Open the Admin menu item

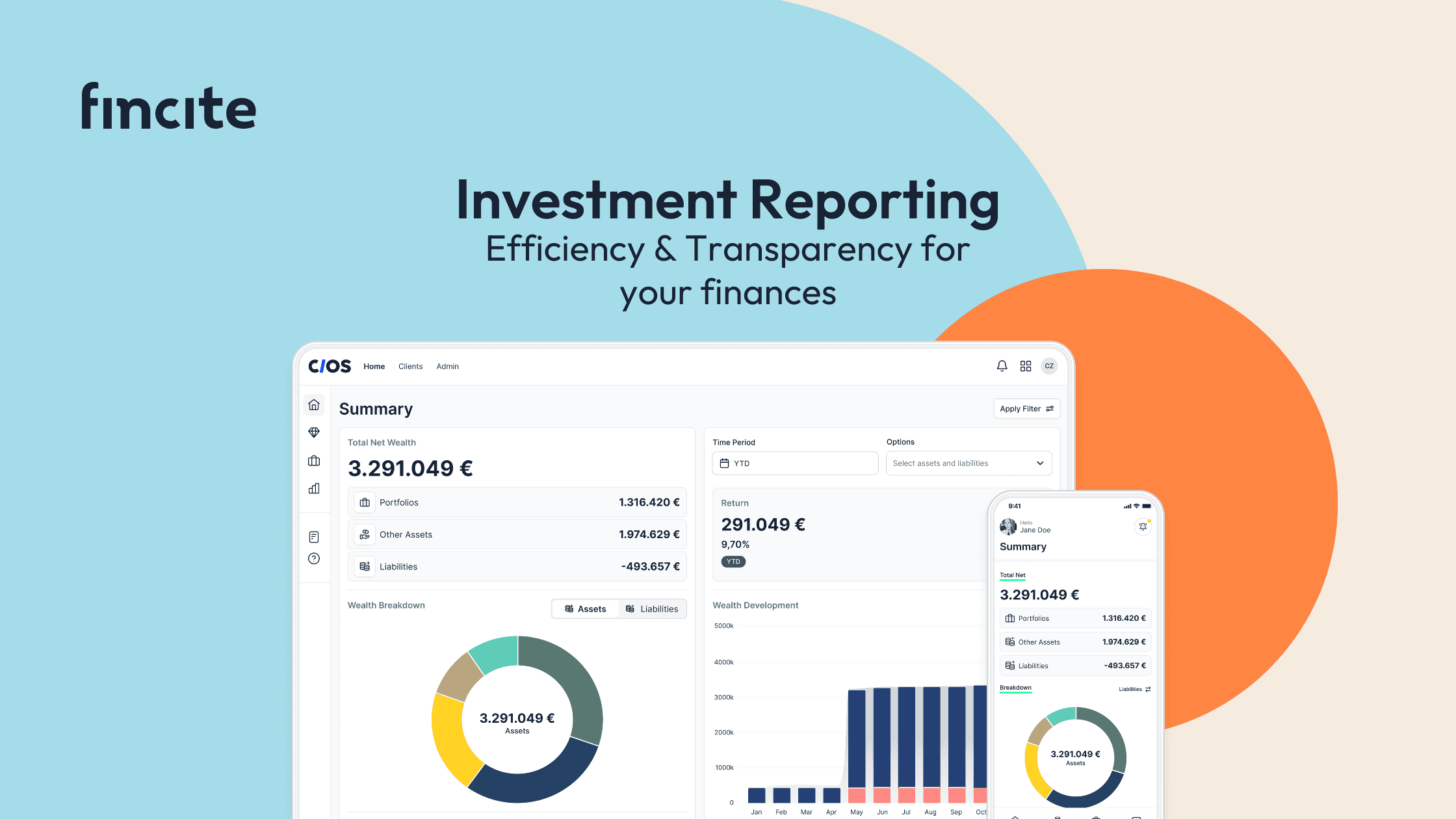pos(447,367)
